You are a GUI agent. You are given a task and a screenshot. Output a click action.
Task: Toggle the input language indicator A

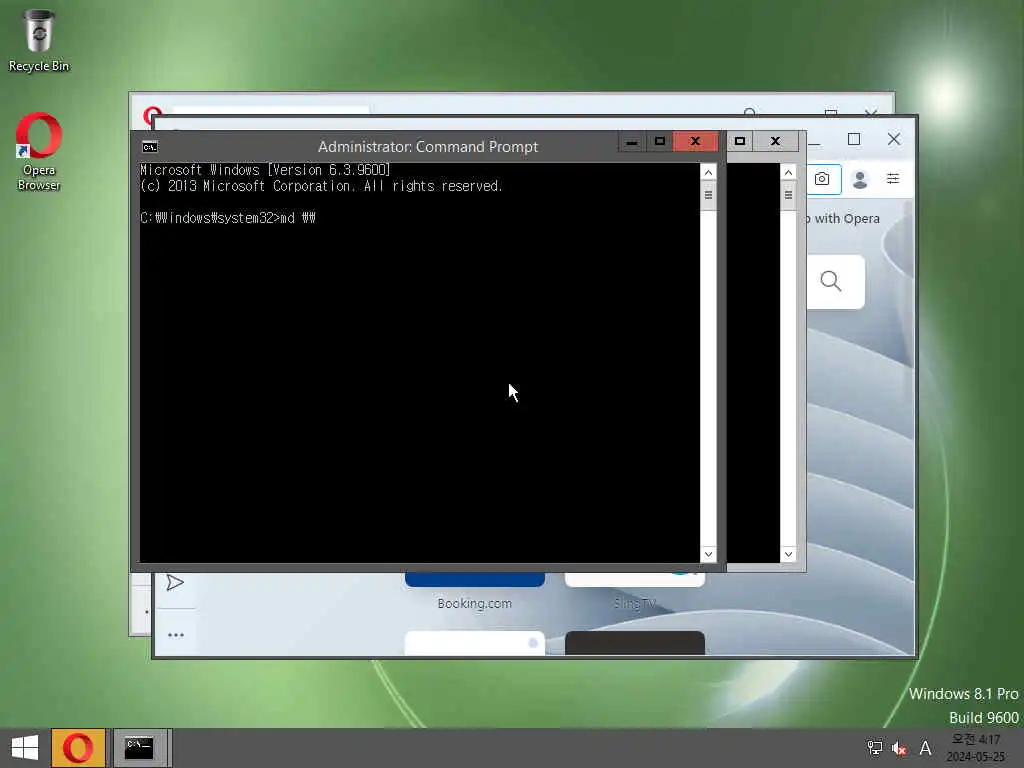[925, 748]
